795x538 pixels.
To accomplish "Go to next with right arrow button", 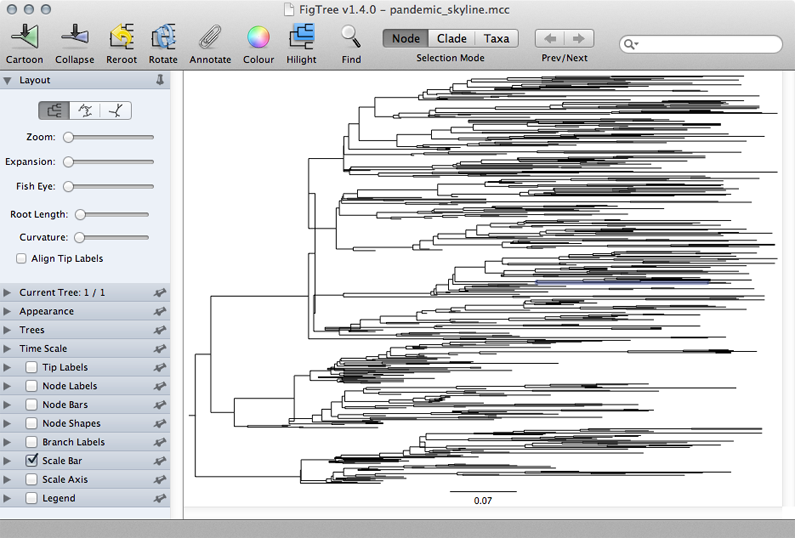I will (579, 39).
